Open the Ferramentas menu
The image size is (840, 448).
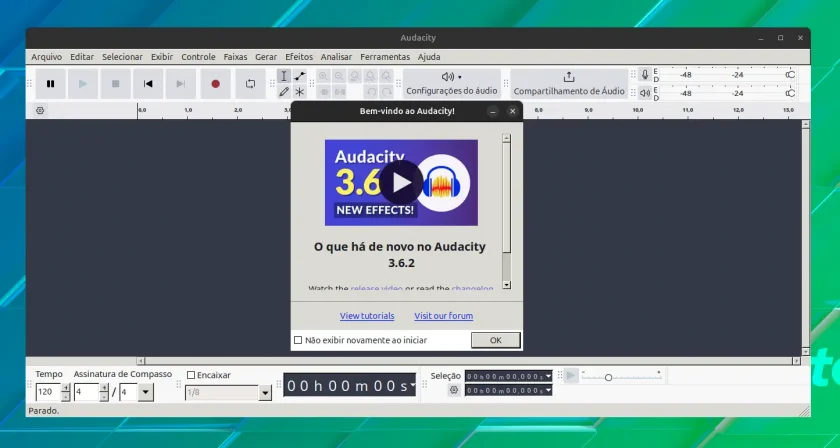coord(385,57)
